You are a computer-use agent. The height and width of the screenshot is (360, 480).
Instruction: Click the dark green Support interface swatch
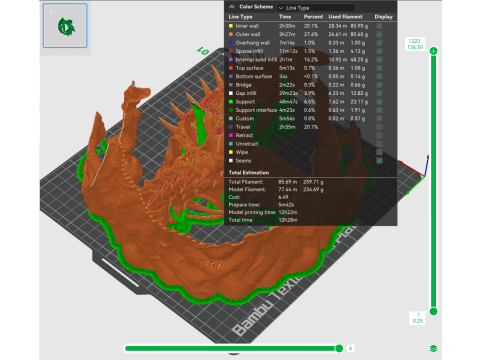pos(231,110)
